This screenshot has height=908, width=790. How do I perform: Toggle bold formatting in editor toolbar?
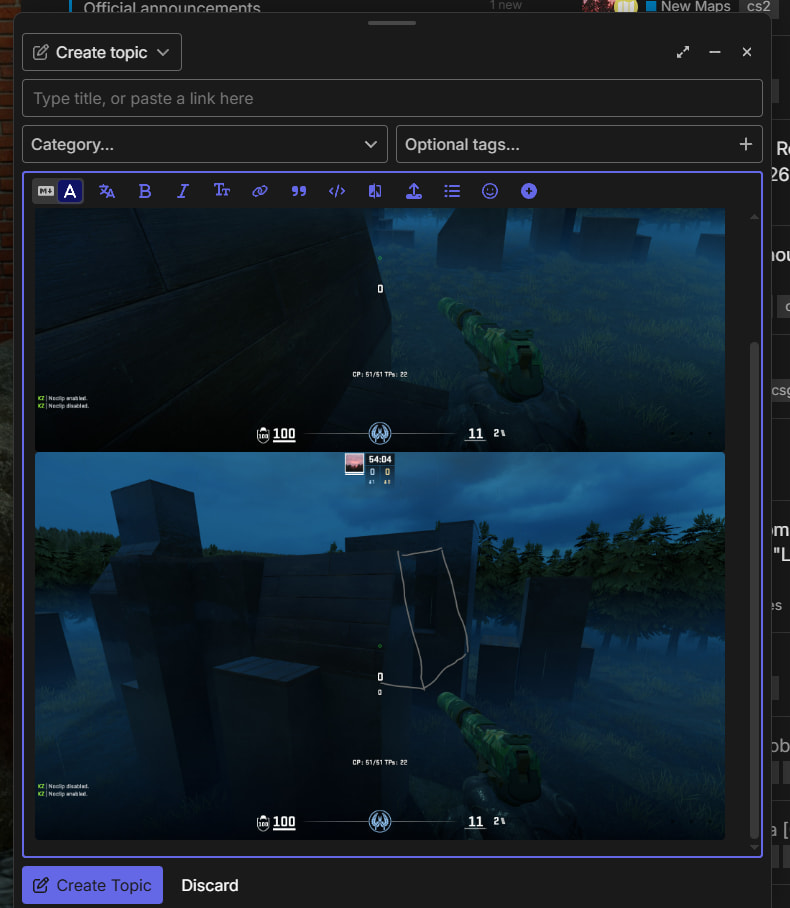click(x=145, y=191)
